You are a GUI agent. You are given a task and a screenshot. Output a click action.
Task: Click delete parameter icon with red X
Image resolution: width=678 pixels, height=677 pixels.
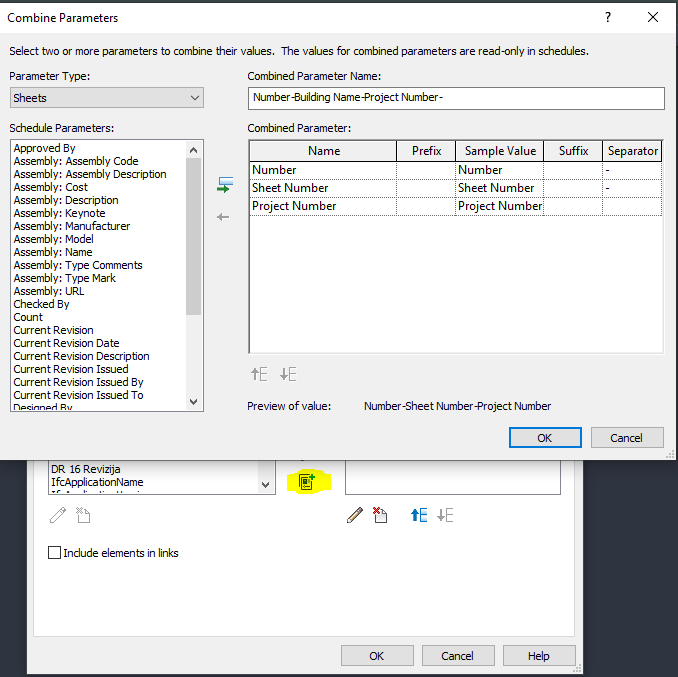tap(380, 515)
